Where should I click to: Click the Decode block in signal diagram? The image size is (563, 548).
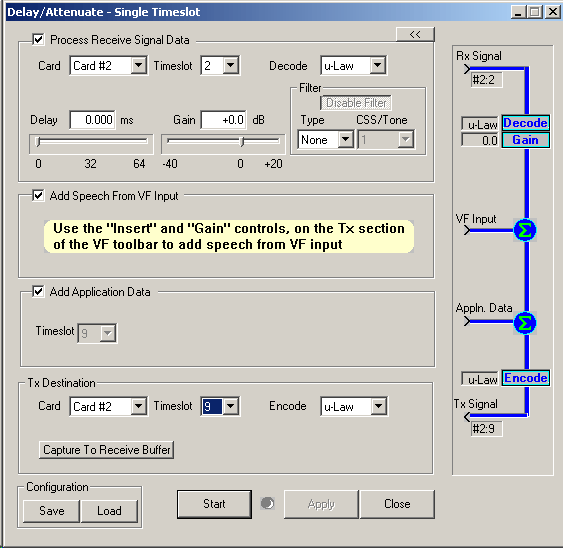(x=525, y=123)
